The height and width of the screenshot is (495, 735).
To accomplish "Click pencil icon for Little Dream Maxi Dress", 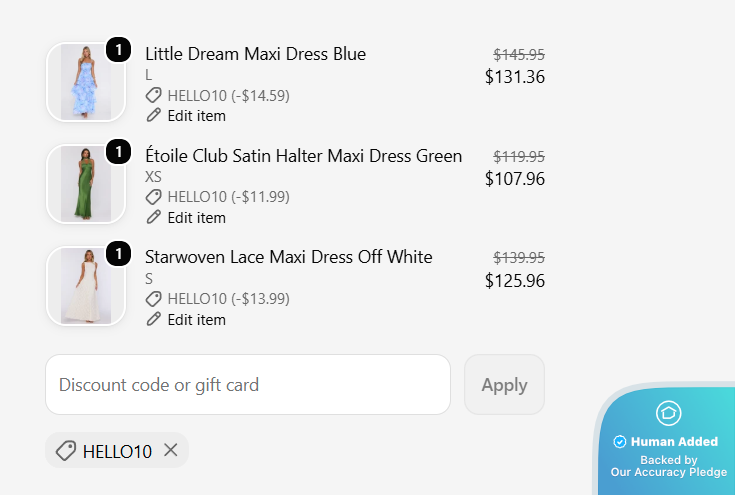I will [153, 115].
